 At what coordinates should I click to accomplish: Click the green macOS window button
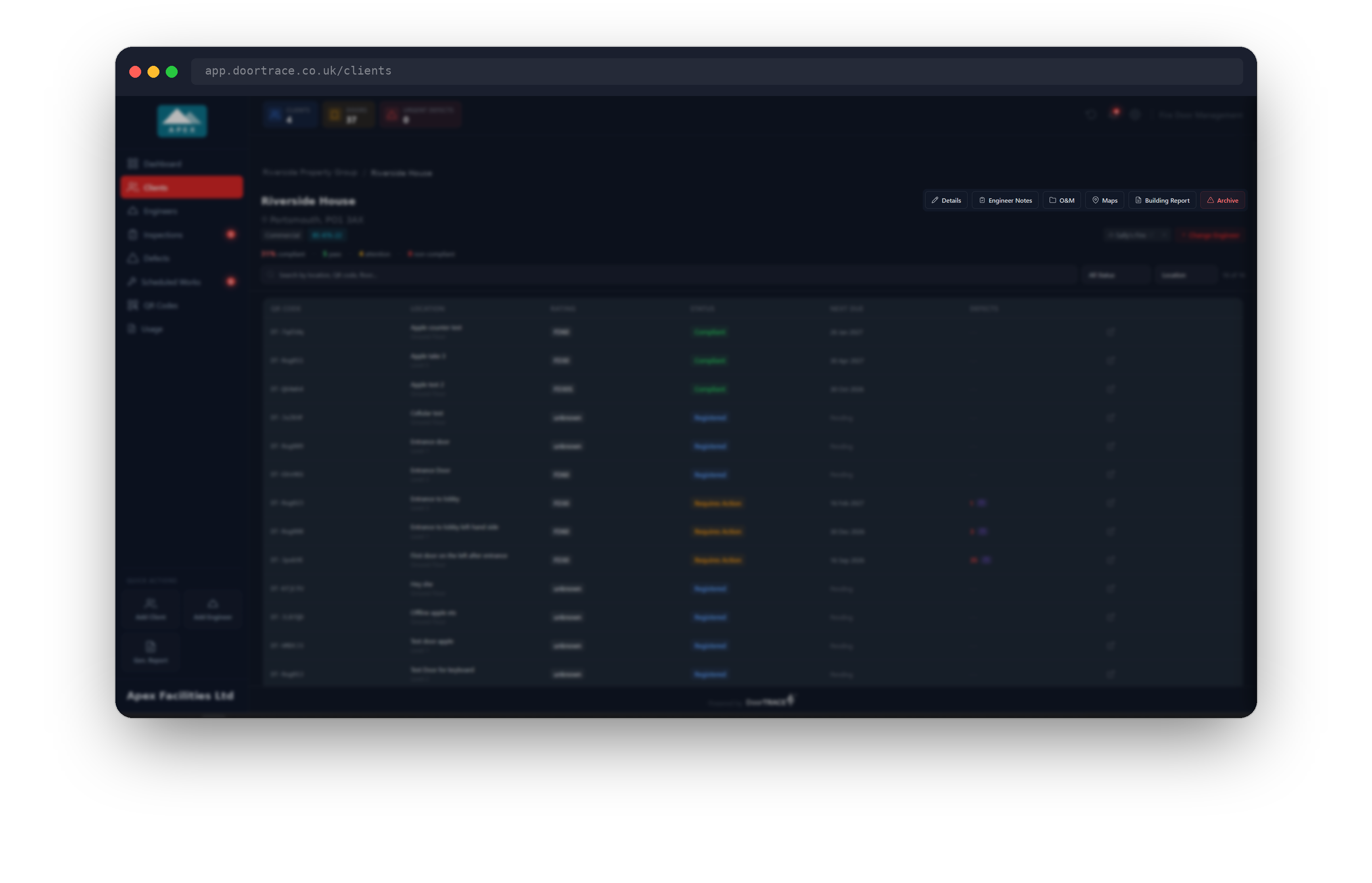point(172,72)
